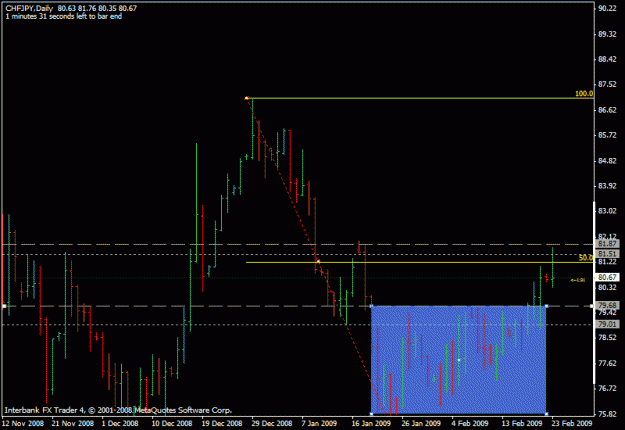
Task: Click the top-left handle of the blue rectangle
Action: 371,306
